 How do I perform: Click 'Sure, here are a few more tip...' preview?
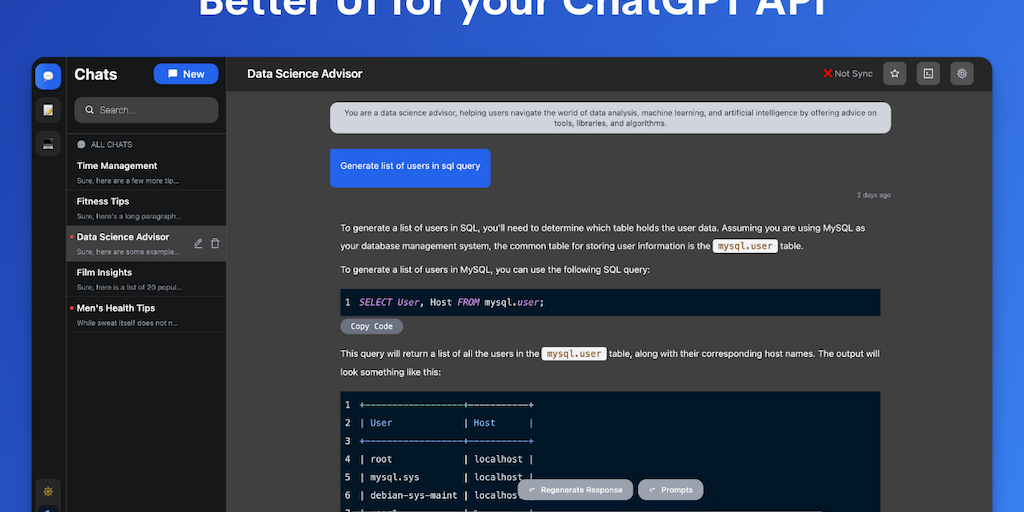point(127,180)
